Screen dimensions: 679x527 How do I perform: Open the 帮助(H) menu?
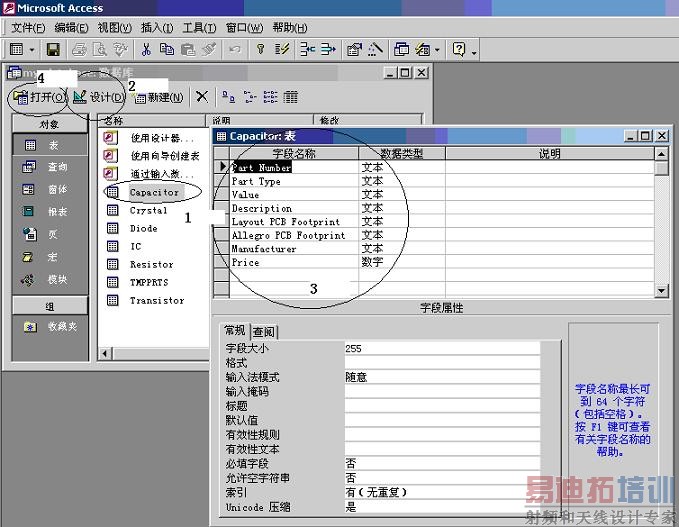pos(290,28)
